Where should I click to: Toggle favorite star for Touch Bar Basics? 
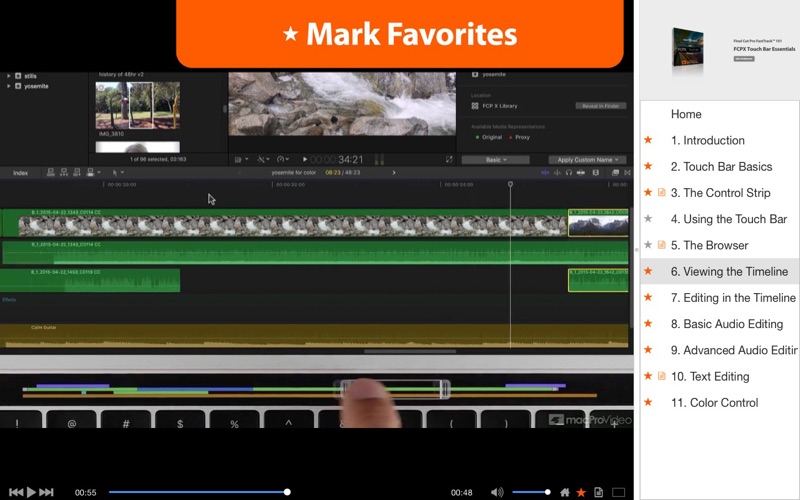click(x=648, y=166)
